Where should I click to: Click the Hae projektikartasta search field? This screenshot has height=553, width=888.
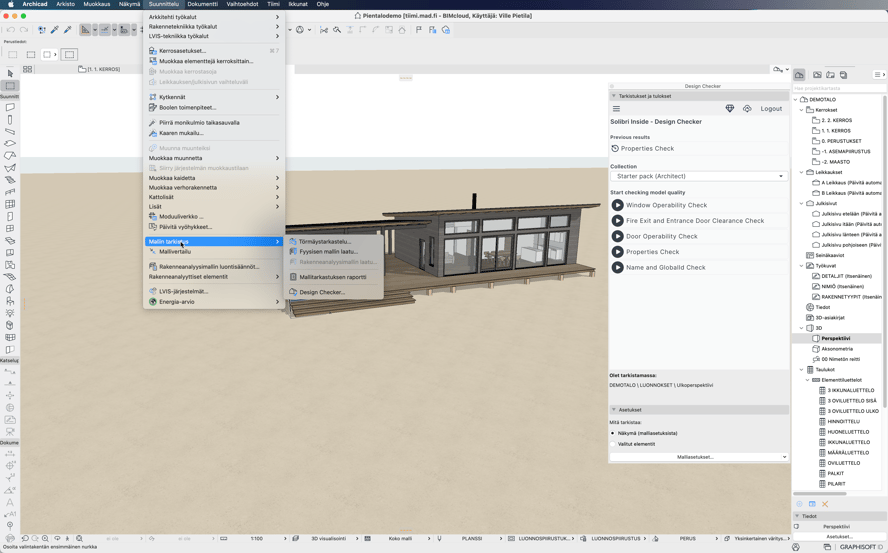pyautogui.click(x=839, y=88)
